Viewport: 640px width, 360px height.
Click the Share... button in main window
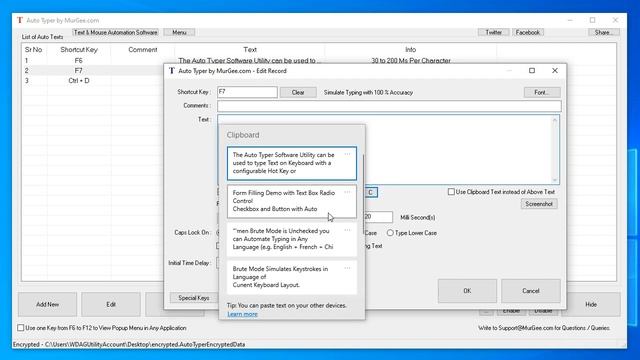point(604,32)
